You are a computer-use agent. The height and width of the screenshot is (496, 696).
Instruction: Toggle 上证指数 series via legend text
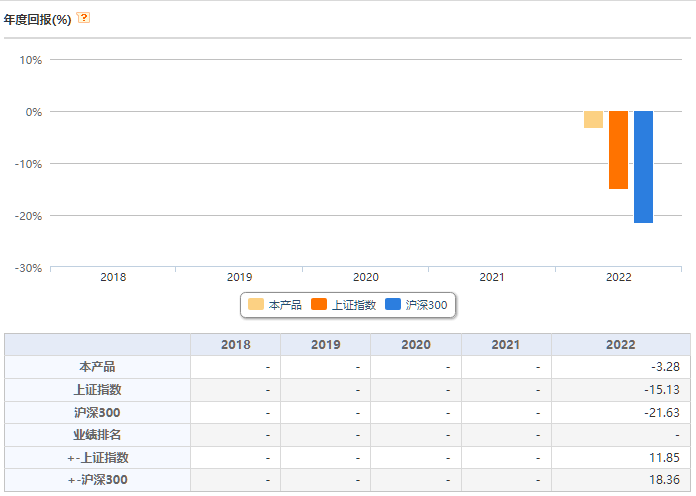point(353,305)
